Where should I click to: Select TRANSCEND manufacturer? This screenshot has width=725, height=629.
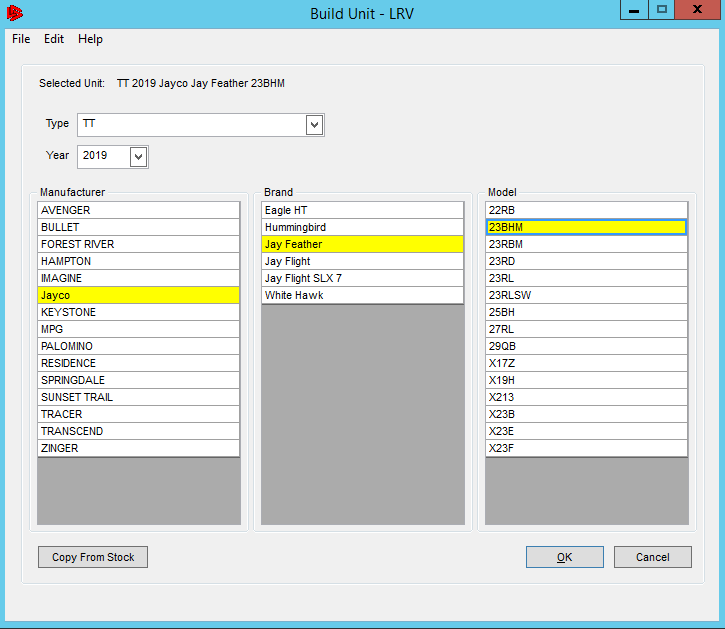[138, 431]
